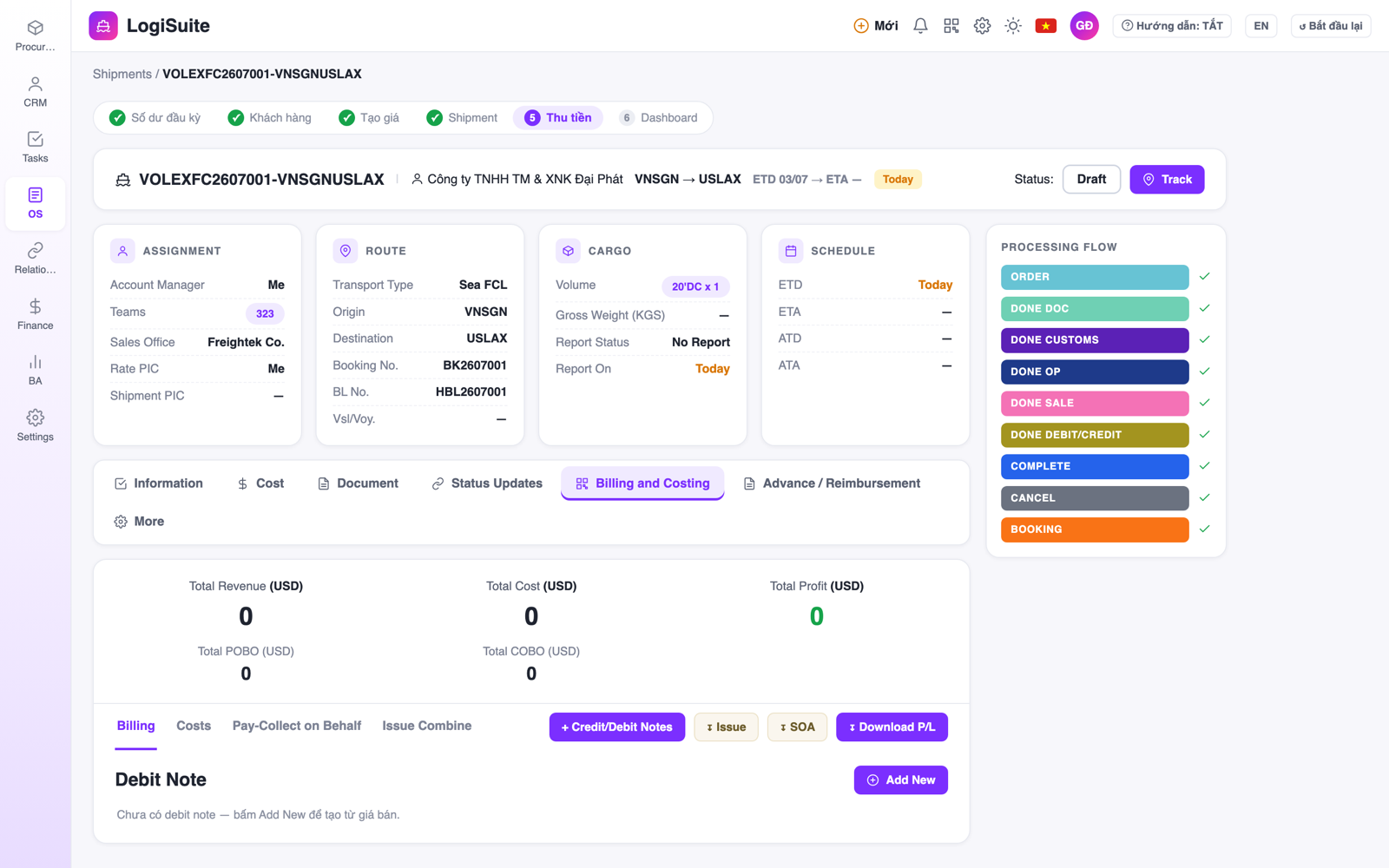1389x868 pixels.
Task: Select the Vietnam flag language icon
Action: pos(1046,26)
